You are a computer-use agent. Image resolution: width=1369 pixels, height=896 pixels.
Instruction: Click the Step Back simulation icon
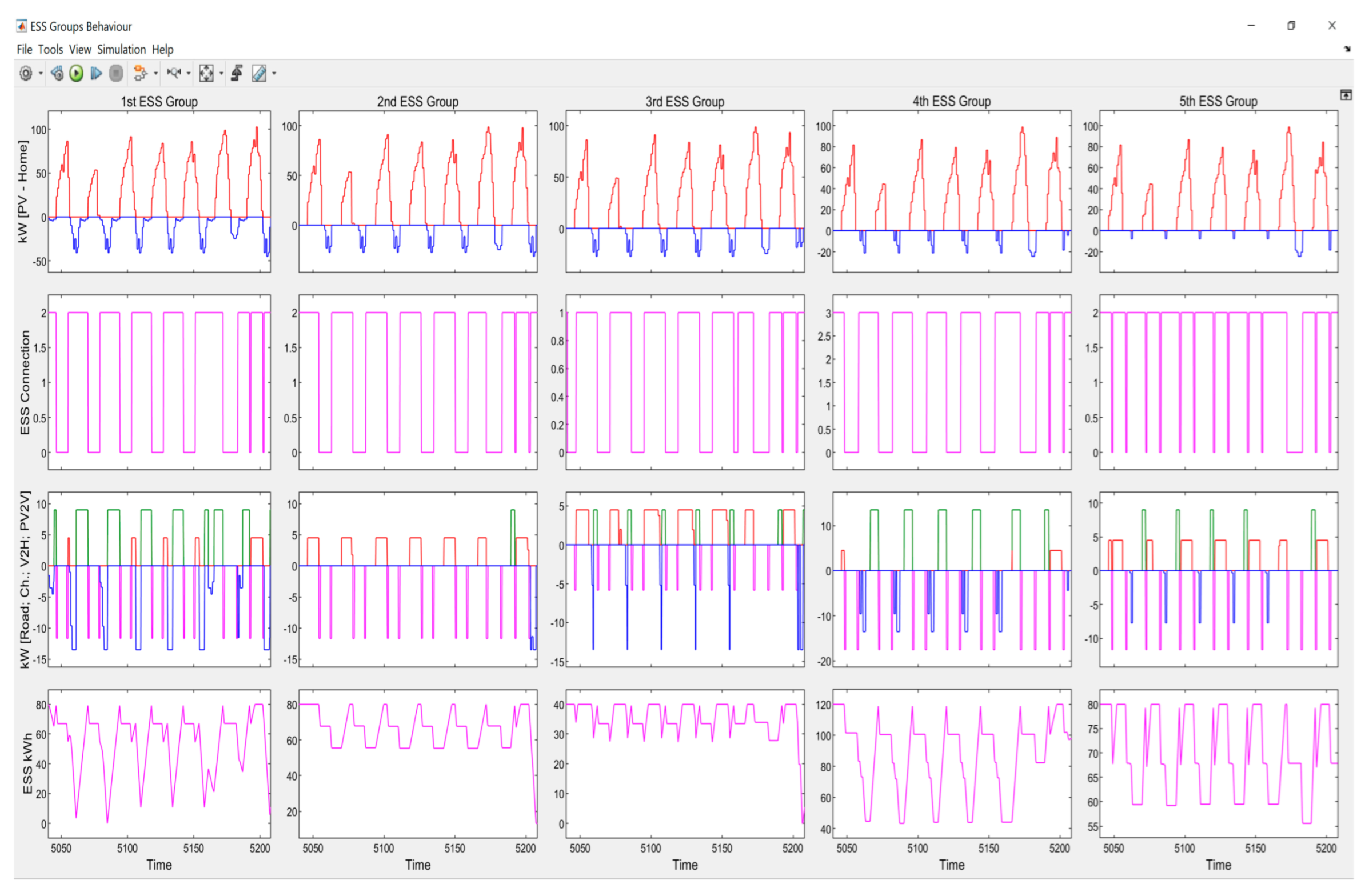[x=57, y=74]
